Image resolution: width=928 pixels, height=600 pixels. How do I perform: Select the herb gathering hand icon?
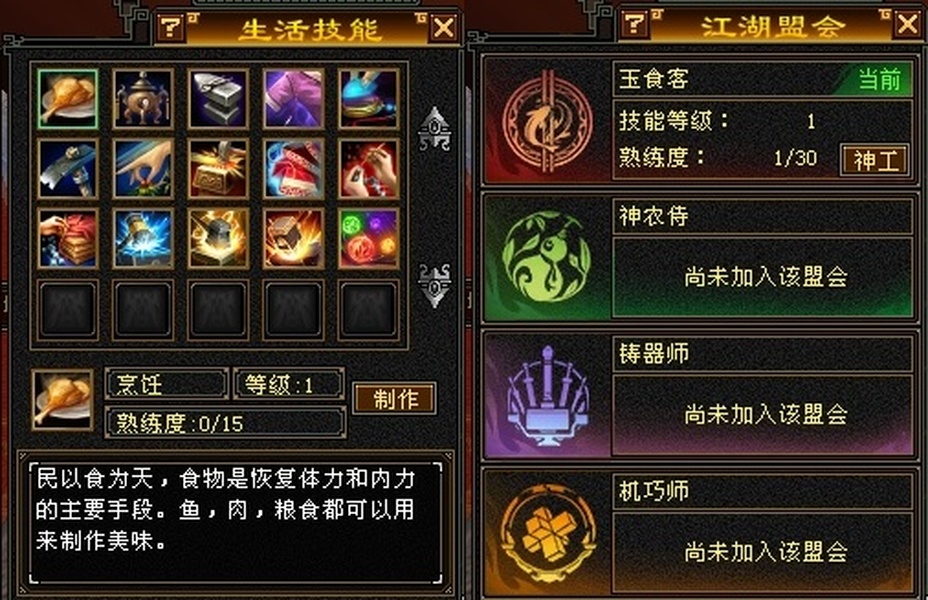143,169
